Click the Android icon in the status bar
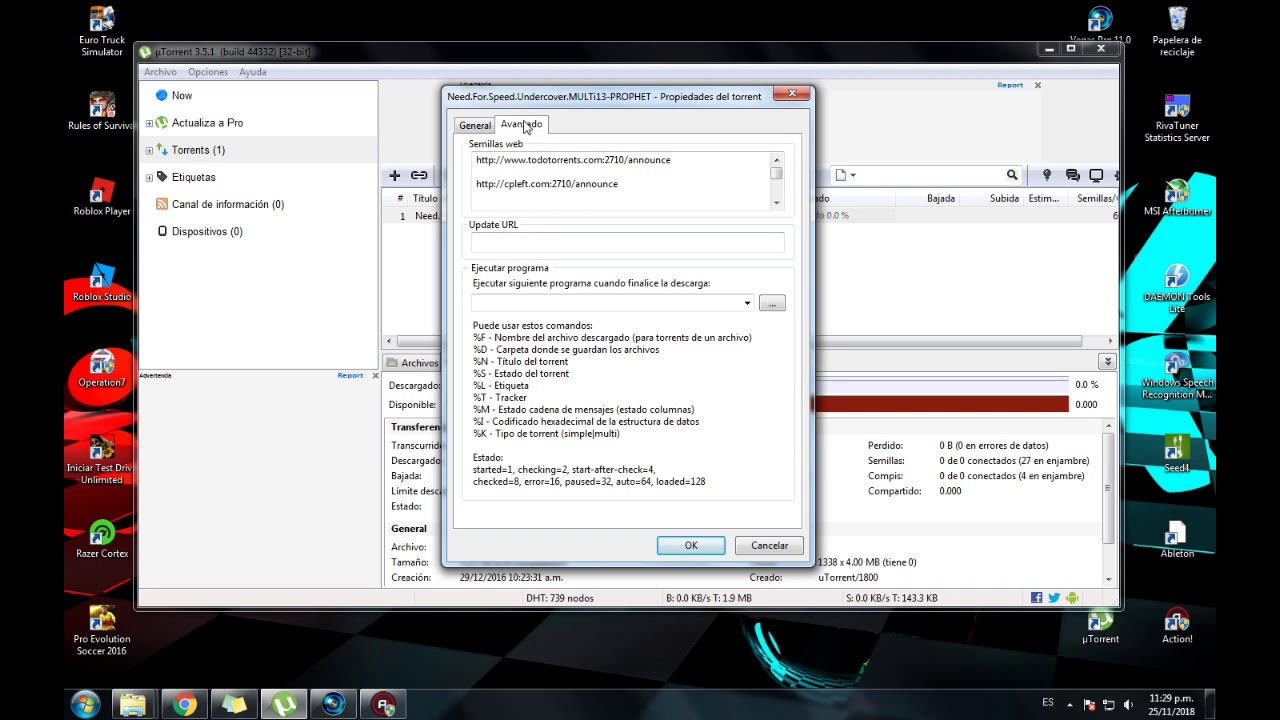This screenshot has height=720, width=1280. coord(1072,598)
